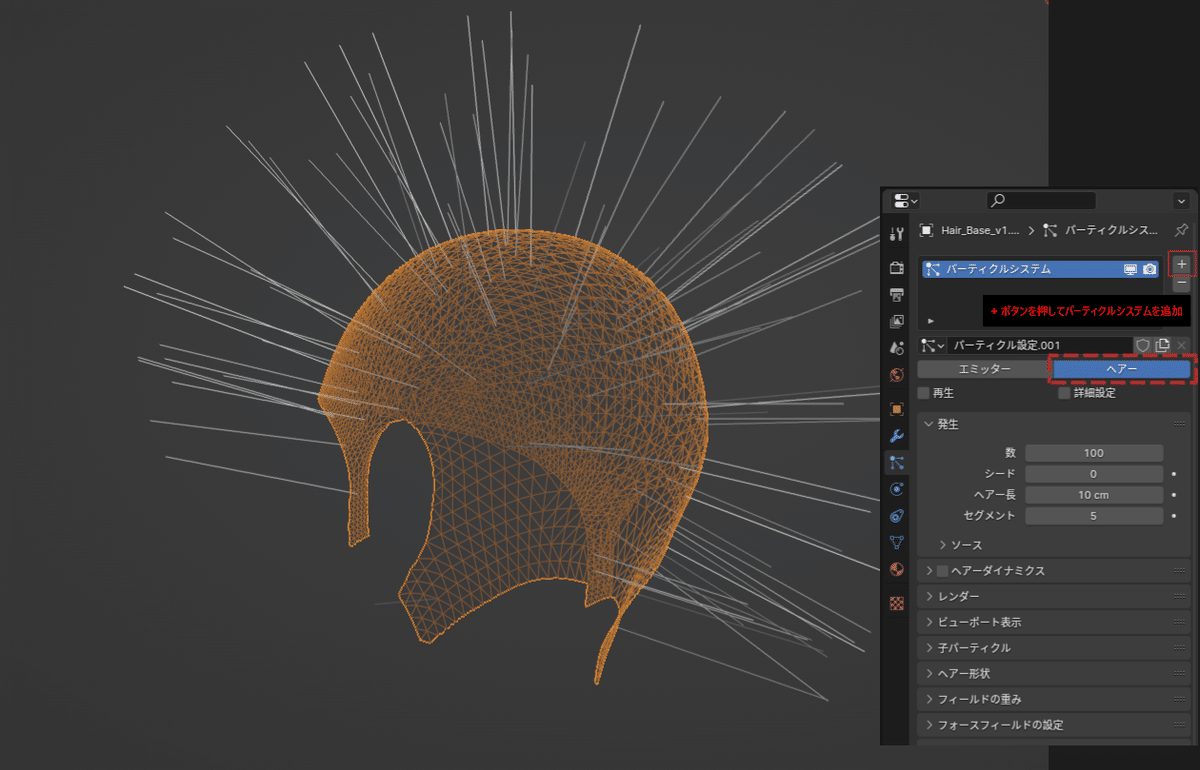Toggle viewport display for パーティクルシステム
This screenshot has height=770, width=1200.
pos(1131,269)
